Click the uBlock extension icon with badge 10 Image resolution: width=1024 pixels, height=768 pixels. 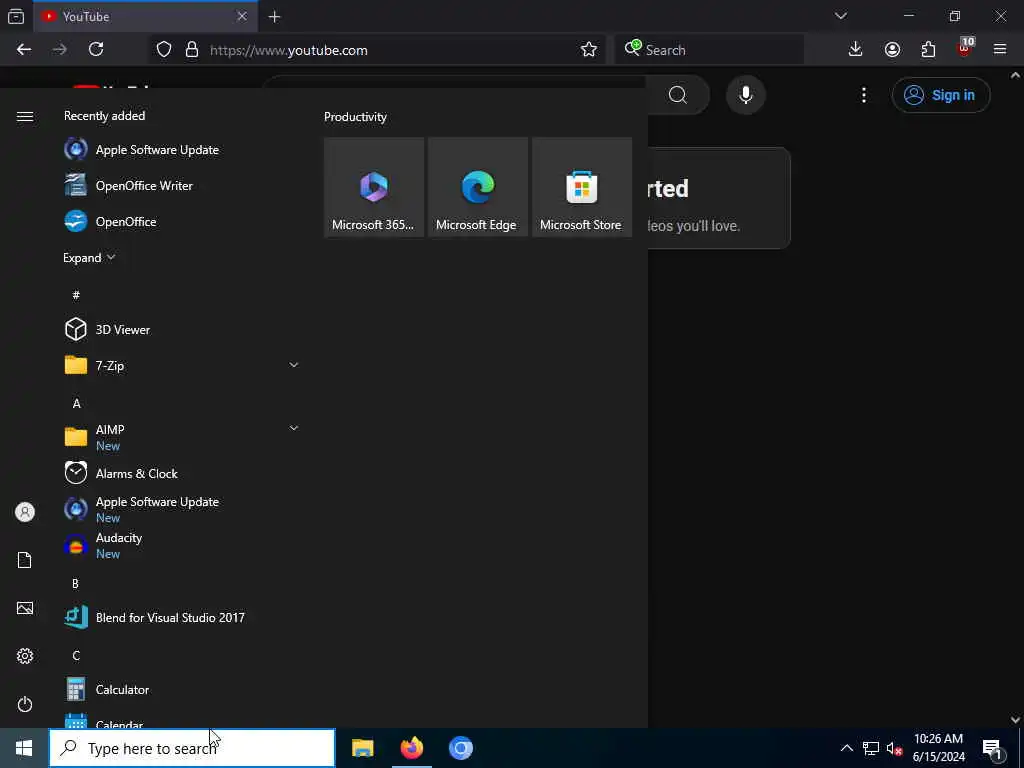pos(965,48)
